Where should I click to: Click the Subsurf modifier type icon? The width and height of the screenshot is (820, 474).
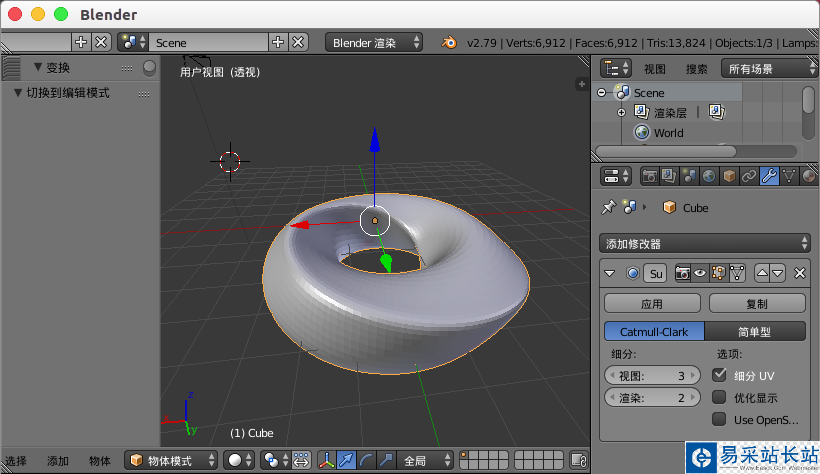point(632,273)
